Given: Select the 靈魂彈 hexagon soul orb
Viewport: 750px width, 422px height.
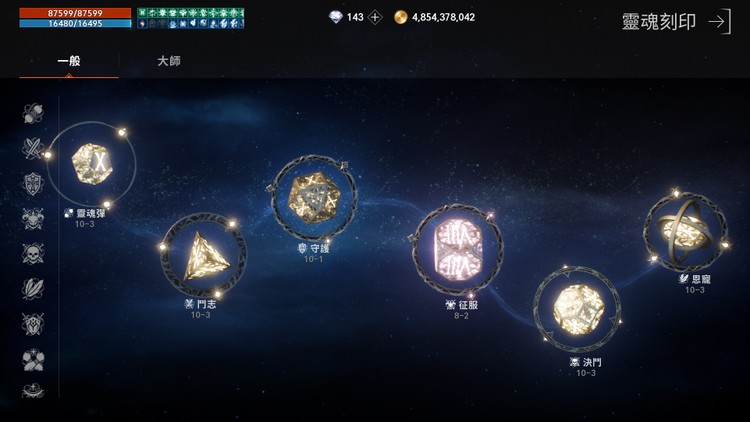Looking at the screenshot, I should pos(92,164).
